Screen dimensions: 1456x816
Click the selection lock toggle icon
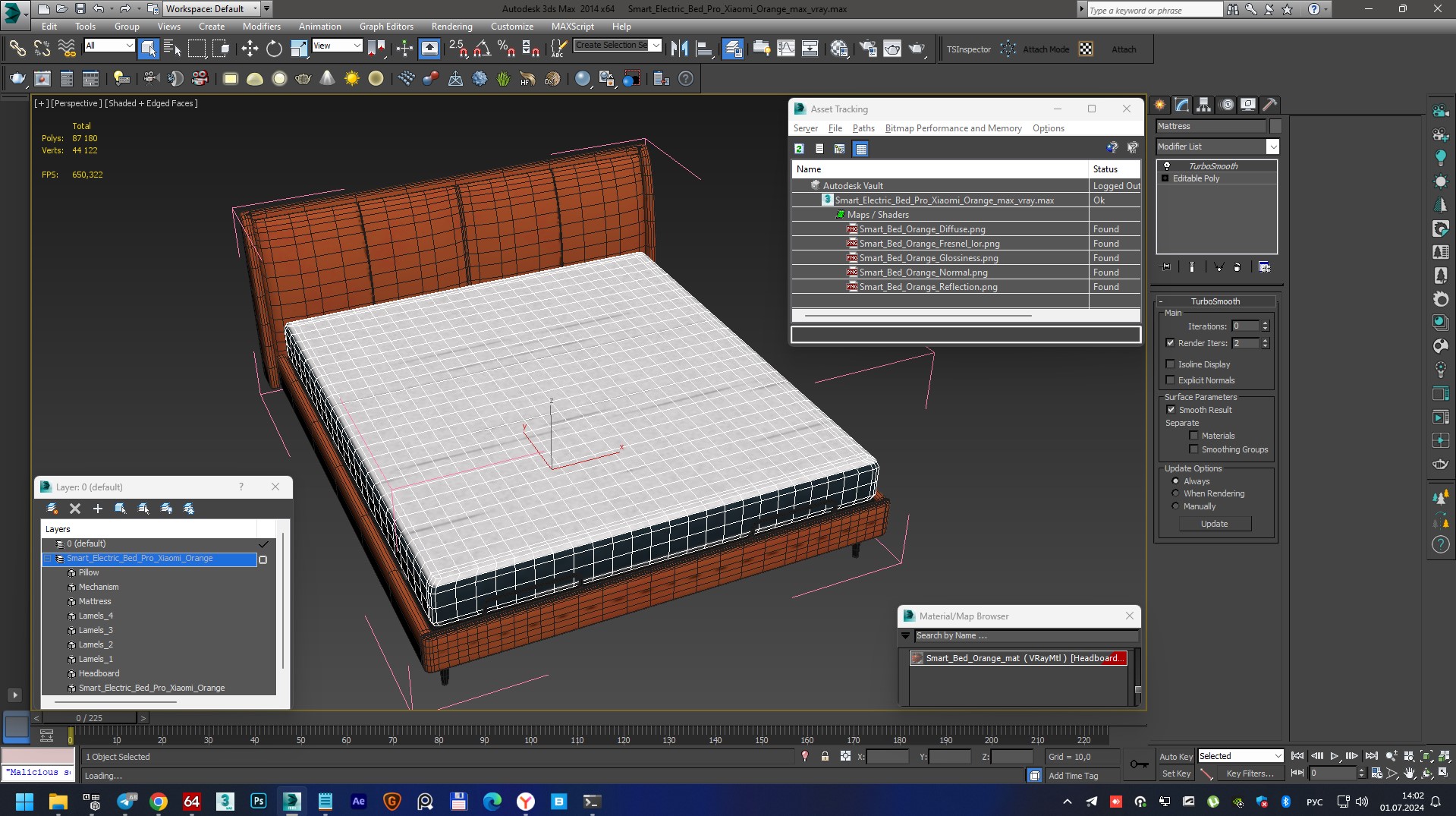[x=825, y=757]
